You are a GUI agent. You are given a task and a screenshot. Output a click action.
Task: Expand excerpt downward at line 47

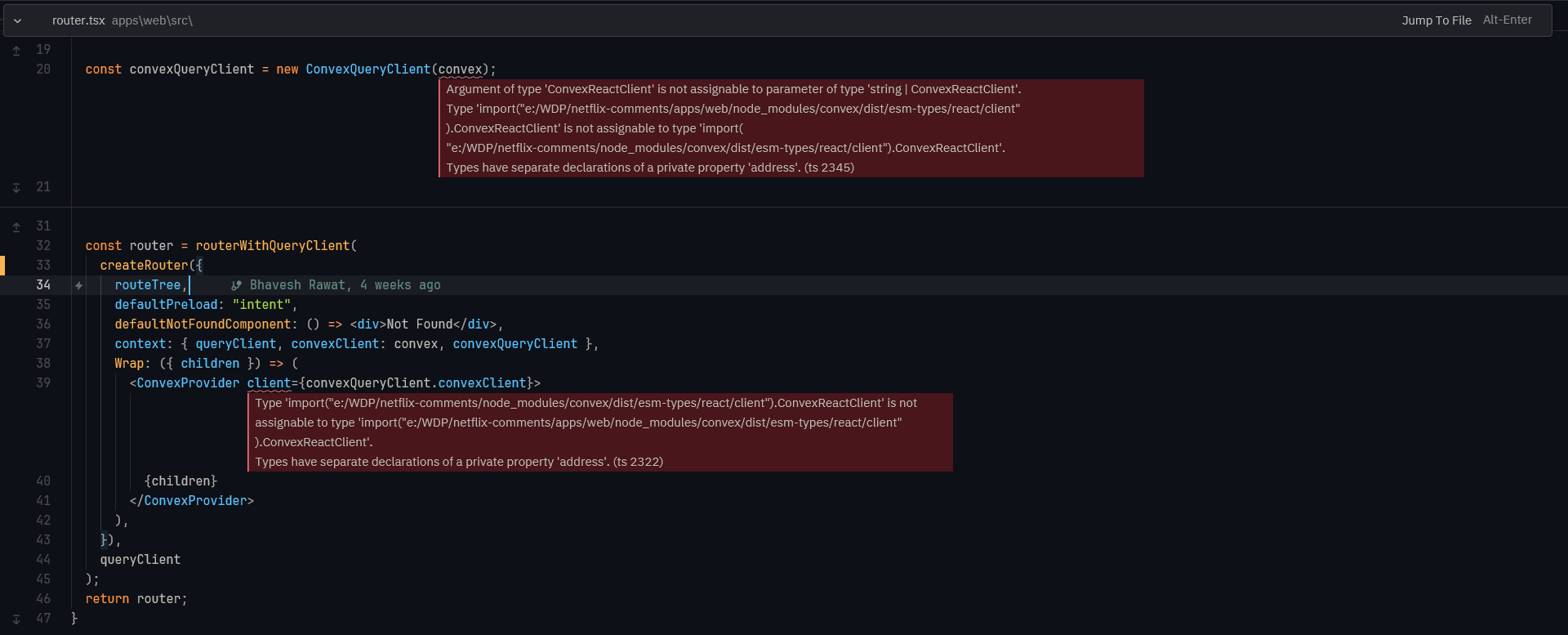tap(16, 619)
